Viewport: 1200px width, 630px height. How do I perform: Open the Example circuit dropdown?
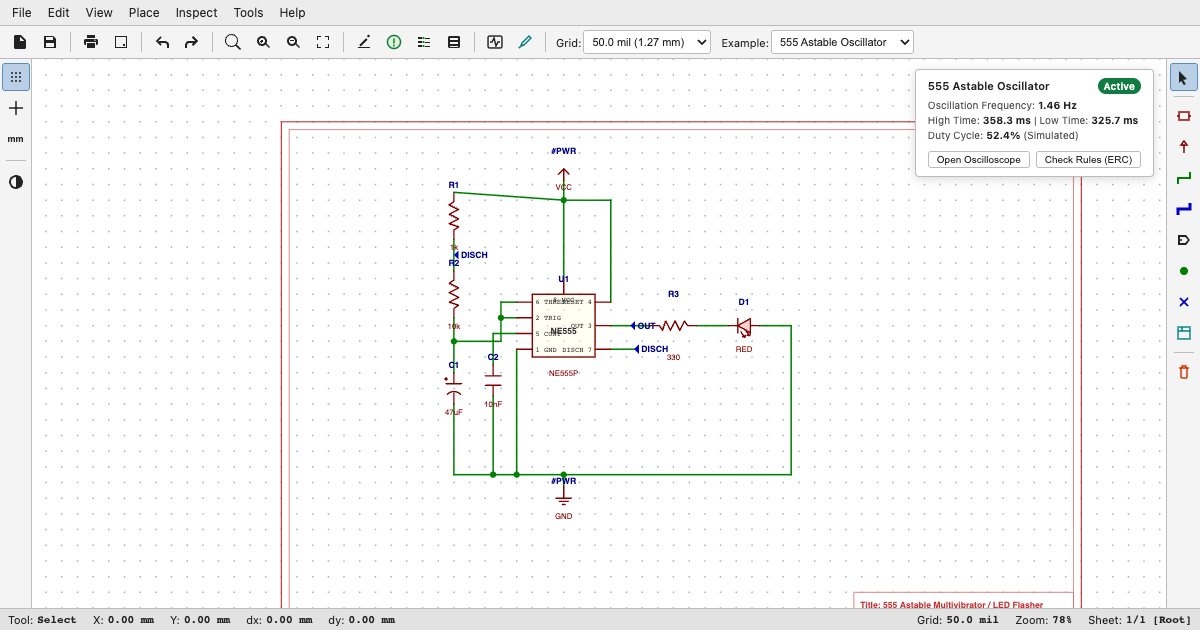point(843,42)
